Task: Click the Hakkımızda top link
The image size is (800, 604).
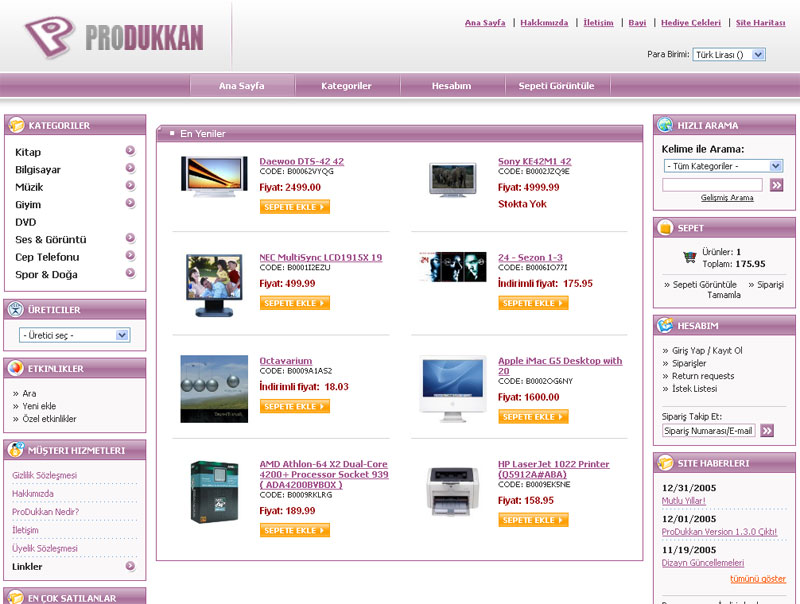Action: pos(544,22)
